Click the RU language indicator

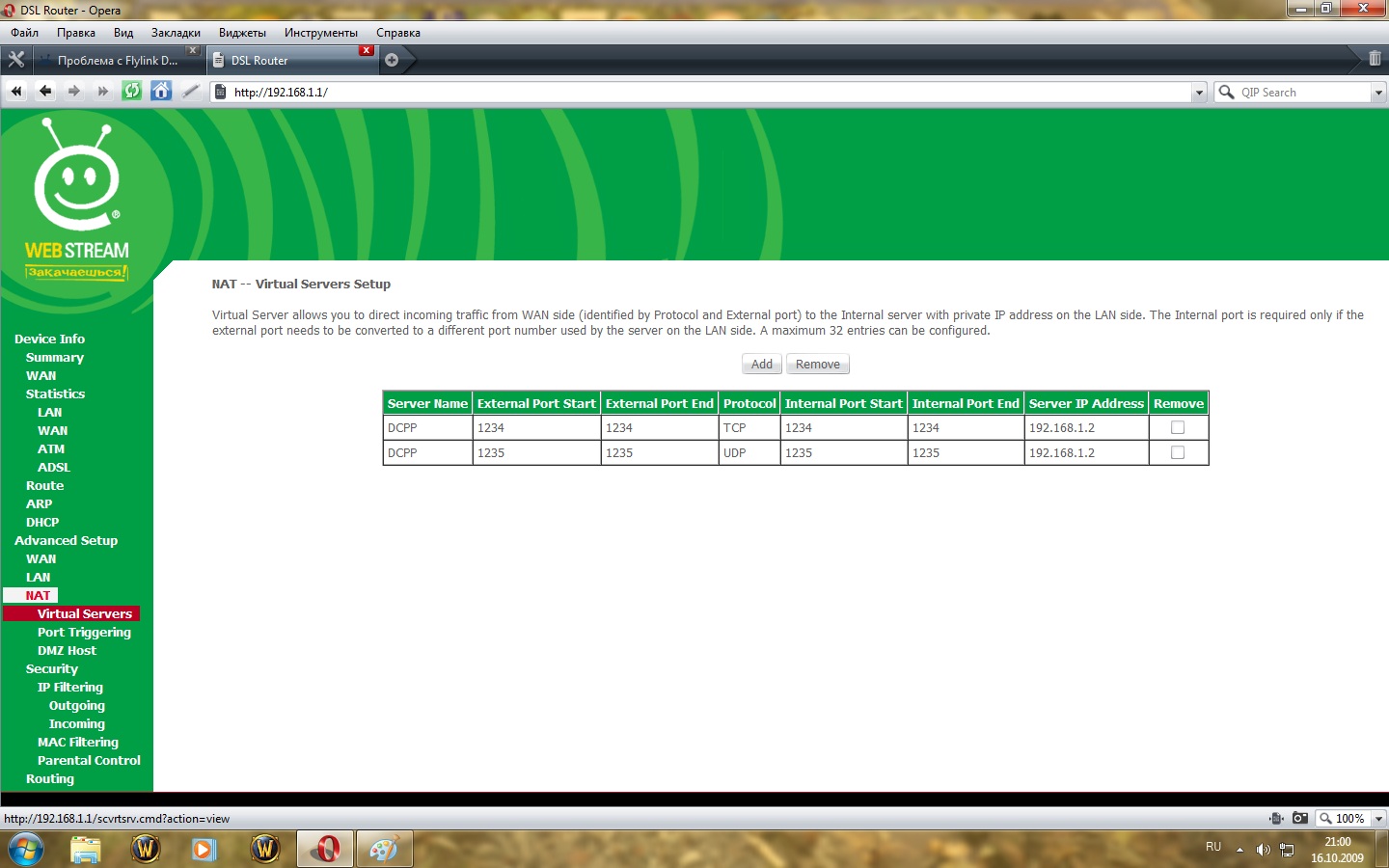pyautogui.click(x=1213, y=847)
